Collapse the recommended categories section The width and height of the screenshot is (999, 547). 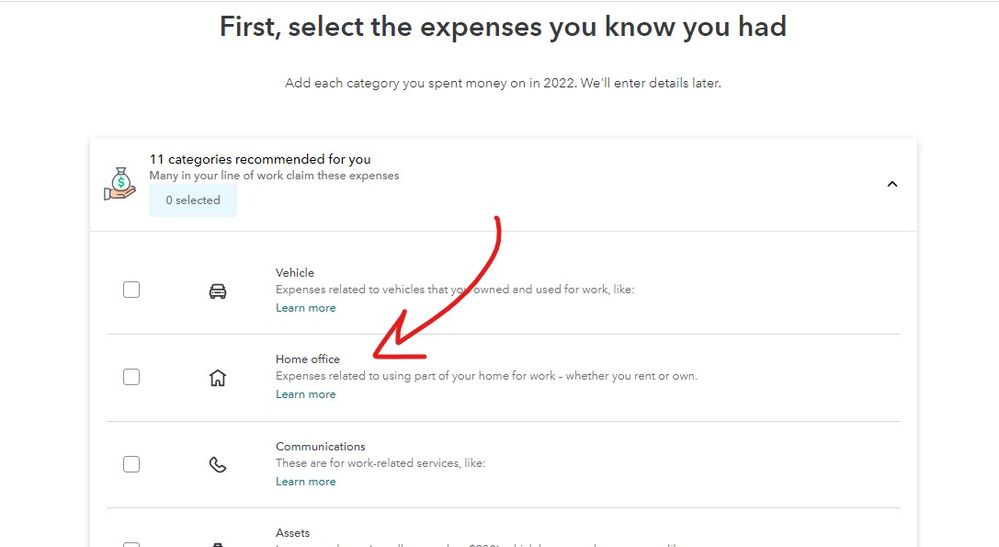[x=892, y=184]
